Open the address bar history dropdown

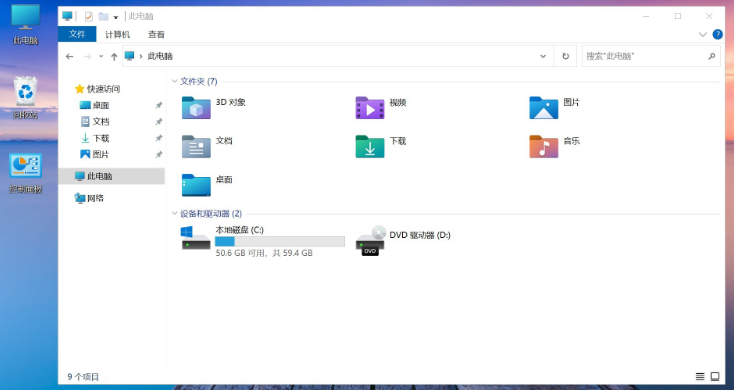point(543,56)
